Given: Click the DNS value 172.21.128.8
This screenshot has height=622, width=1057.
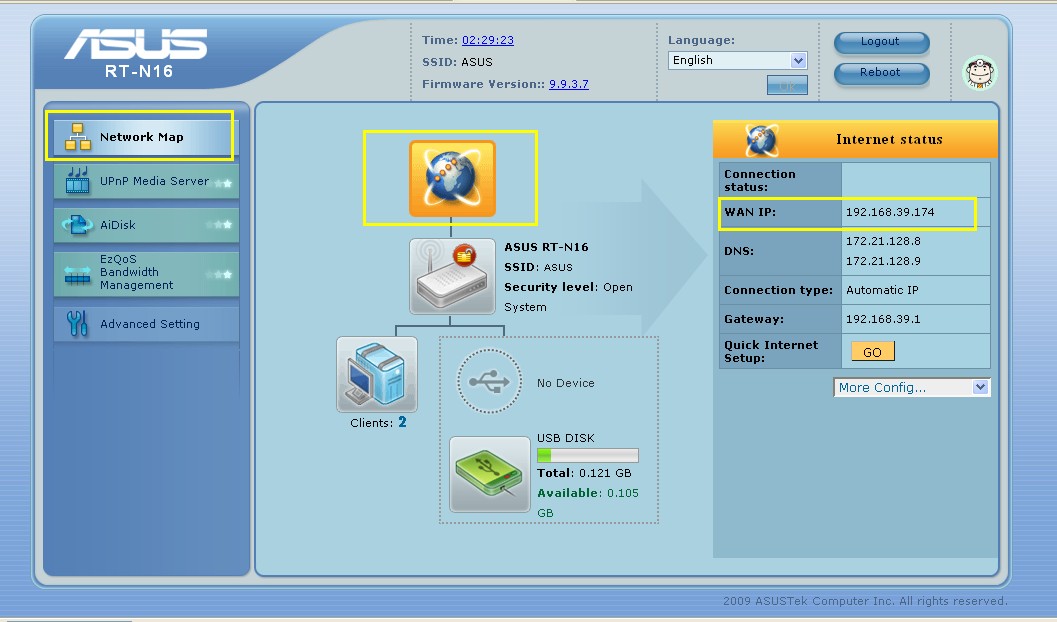Looking at the screenshot, I should 883,241.
